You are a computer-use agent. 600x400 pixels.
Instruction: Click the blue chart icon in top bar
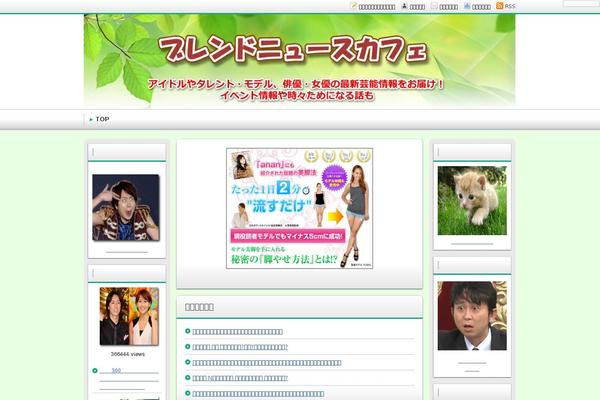point(467,6)
